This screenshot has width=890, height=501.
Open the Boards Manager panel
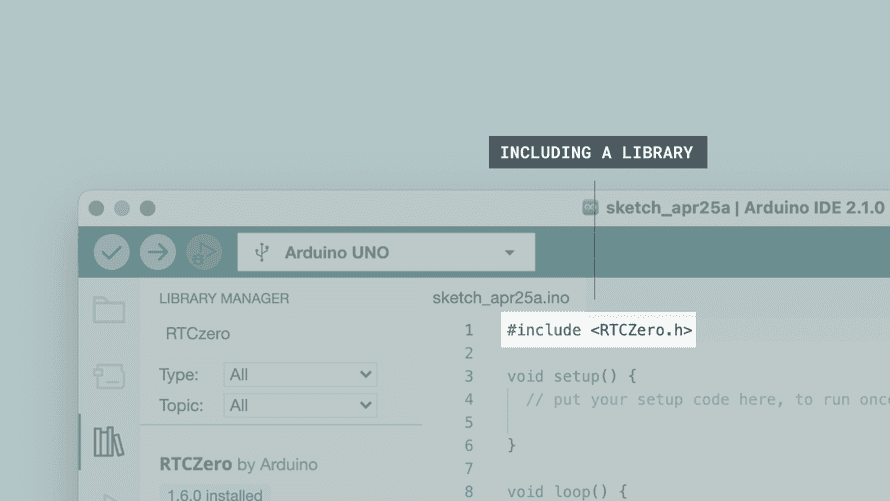109,376
